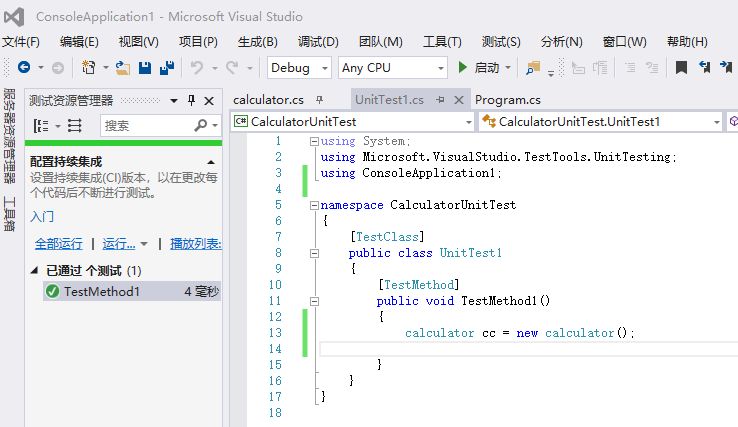Image resolution: width=738 pixels, height=427 pixels.
Task: Open the Start button dropdown arrow
Action: pos(508,68)
